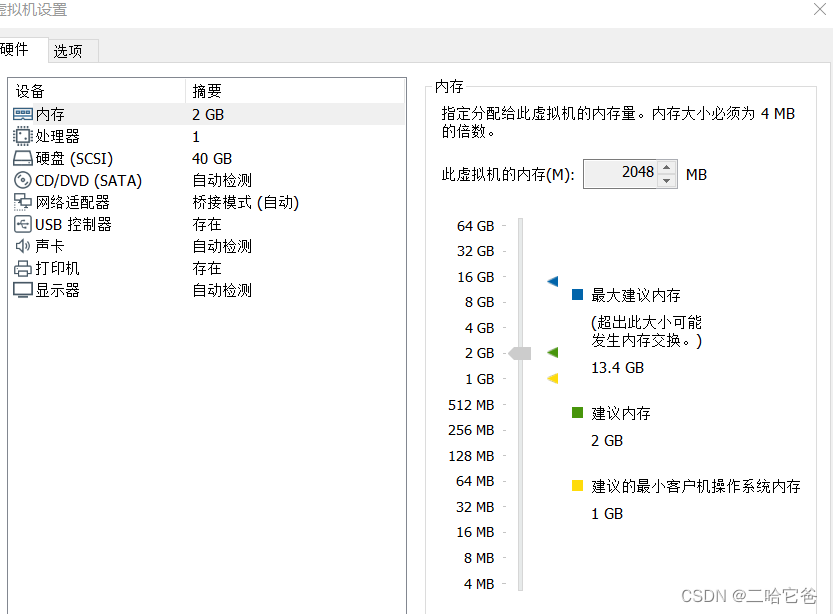Click the green recommended memory marker
The height and width of the screenshot is (614, 833).
[552, 352]
